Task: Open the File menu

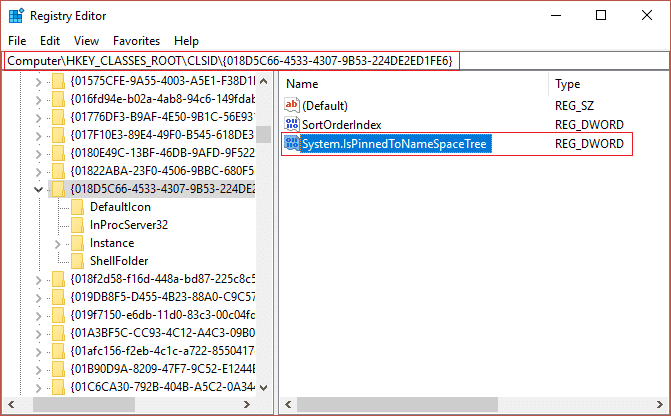Action: tap(17, 41)
